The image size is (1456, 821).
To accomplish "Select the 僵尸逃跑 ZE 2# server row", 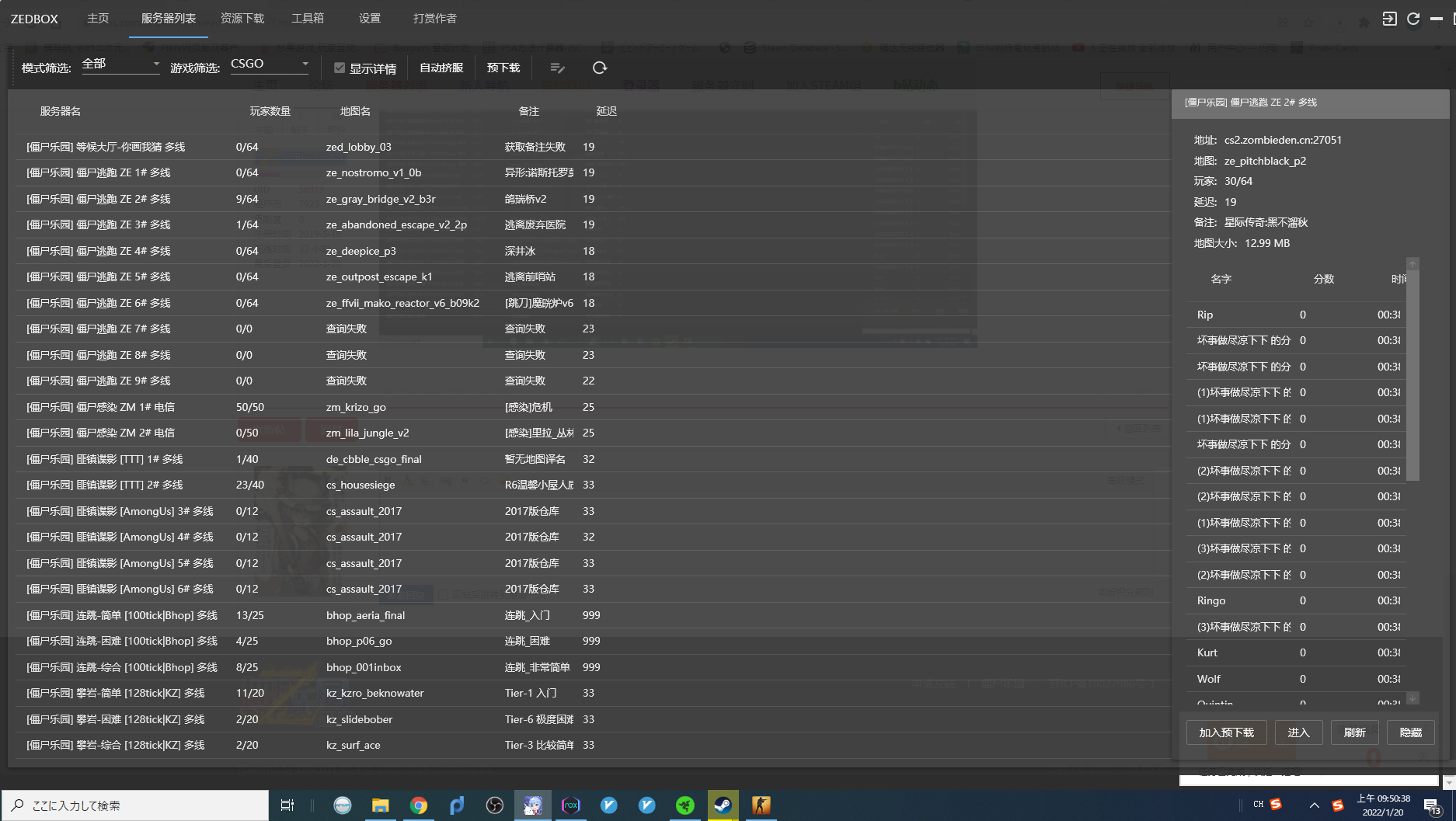I will coord(593,199).
